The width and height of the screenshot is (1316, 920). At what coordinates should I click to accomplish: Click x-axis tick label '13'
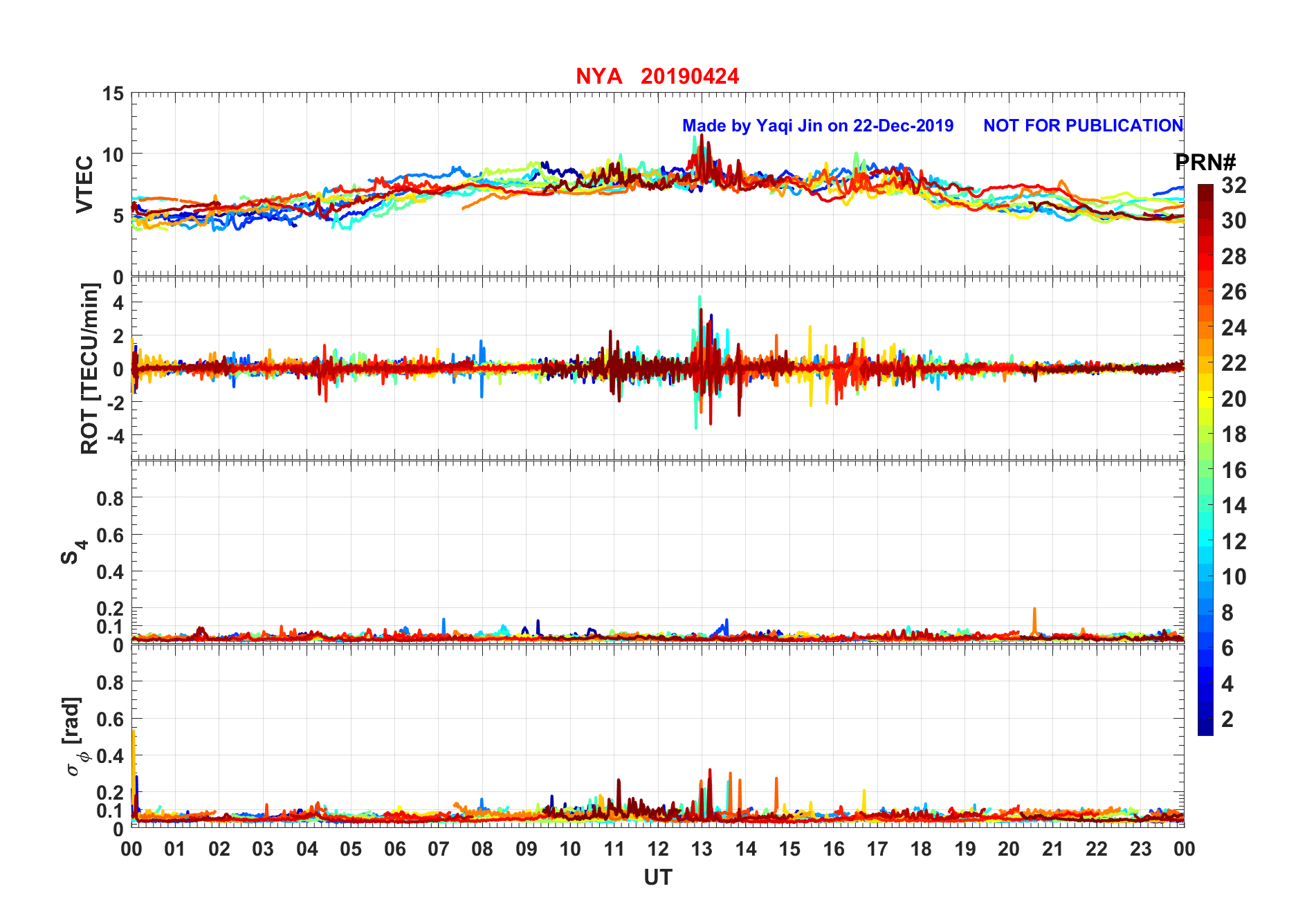point(702,849)
